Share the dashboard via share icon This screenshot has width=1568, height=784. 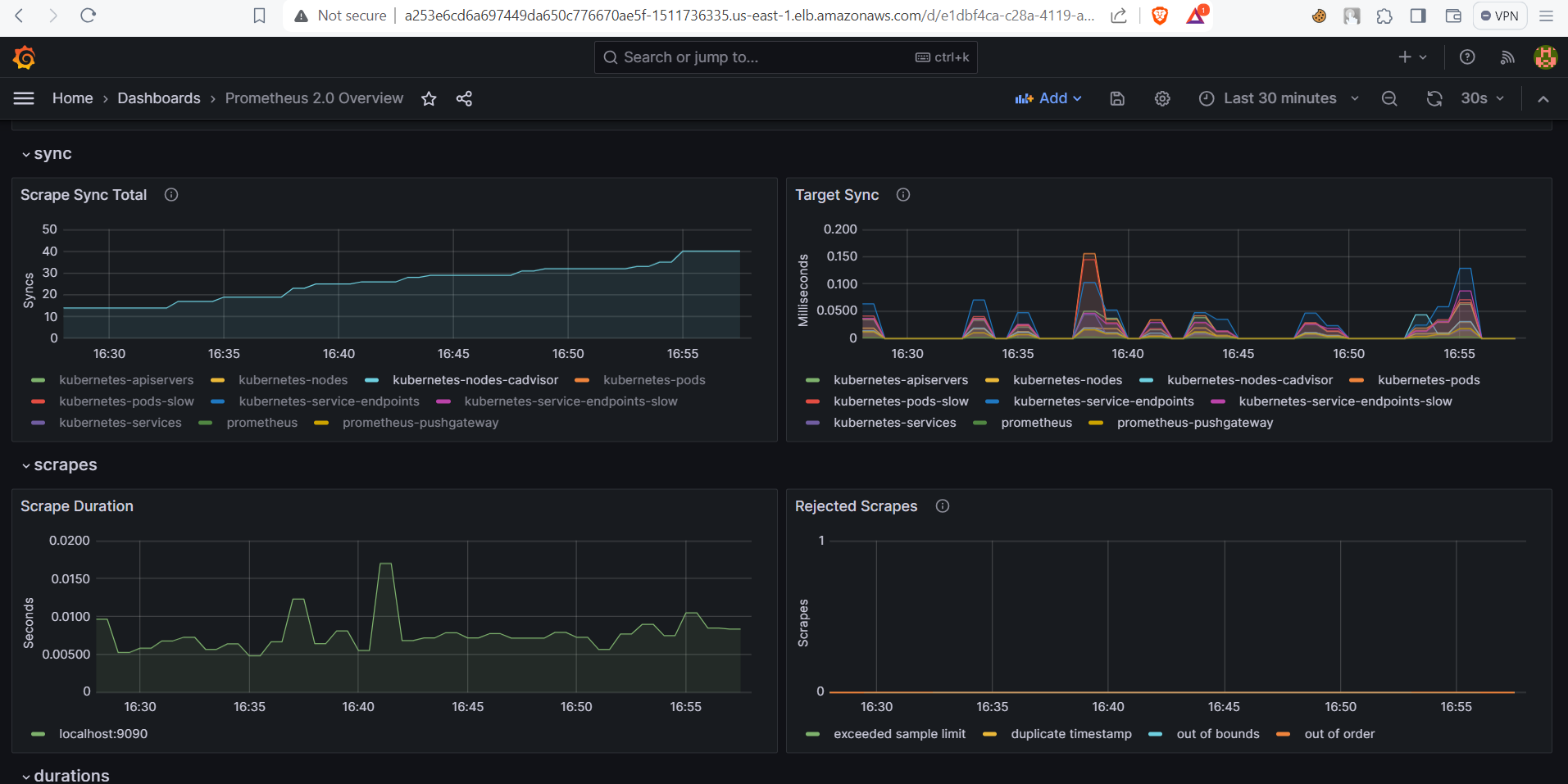464,99
